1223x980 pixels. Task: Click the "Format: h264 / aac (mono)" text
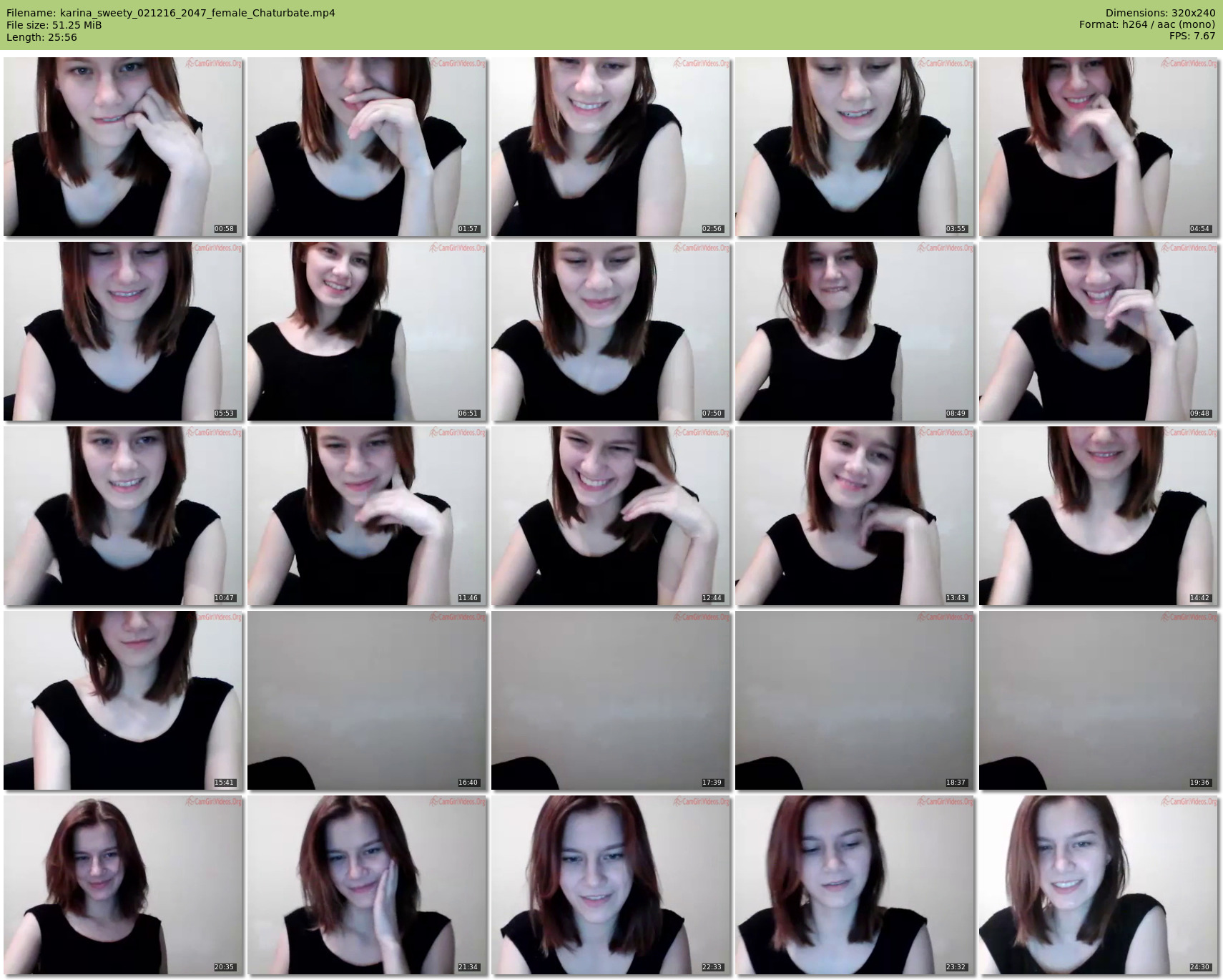(x=1147, y=25)
